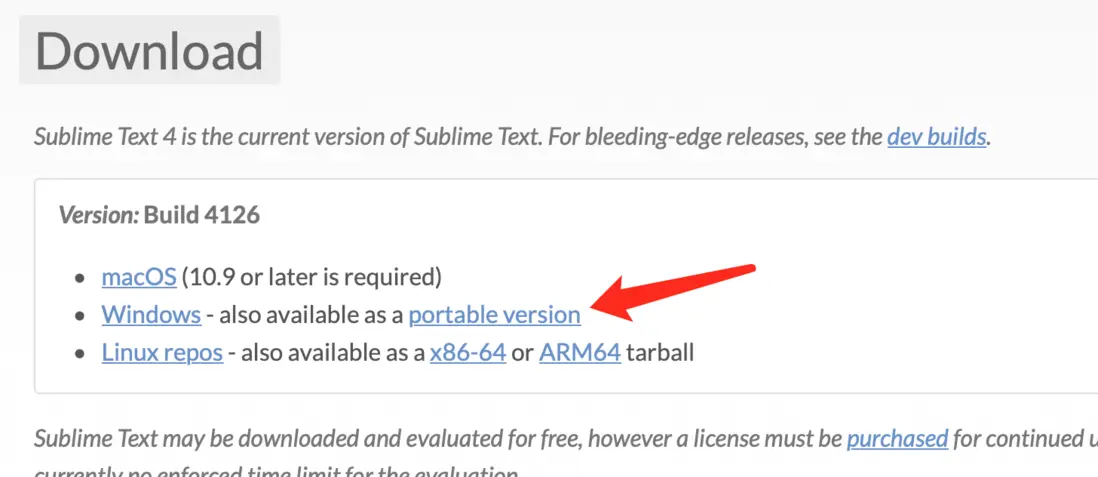The height and width of the screenshot is (477, 1098).
Task: Download Sublime Text for Windows
Action: [151, 314]
